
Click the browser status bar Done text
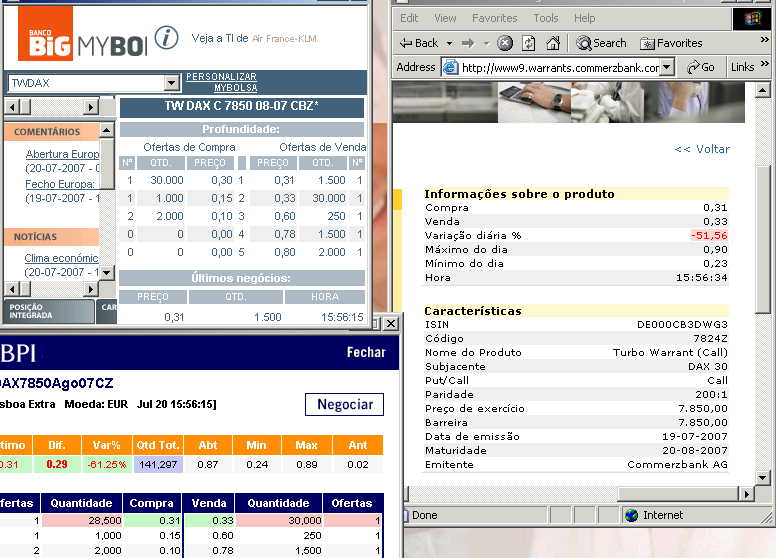pos(425,515)
